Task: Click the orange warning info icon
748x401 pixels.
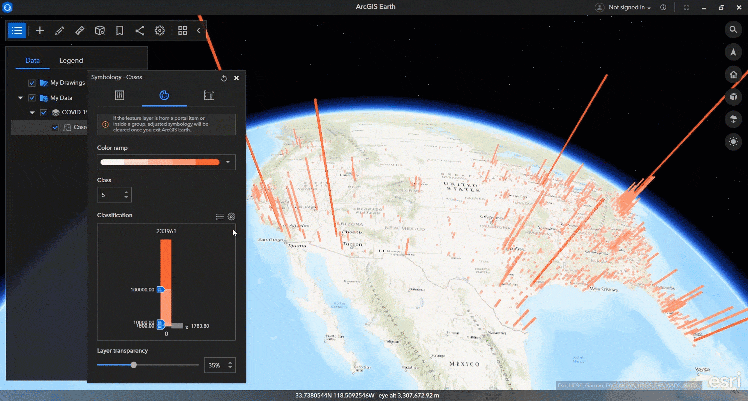Action: tap(105, 124)
